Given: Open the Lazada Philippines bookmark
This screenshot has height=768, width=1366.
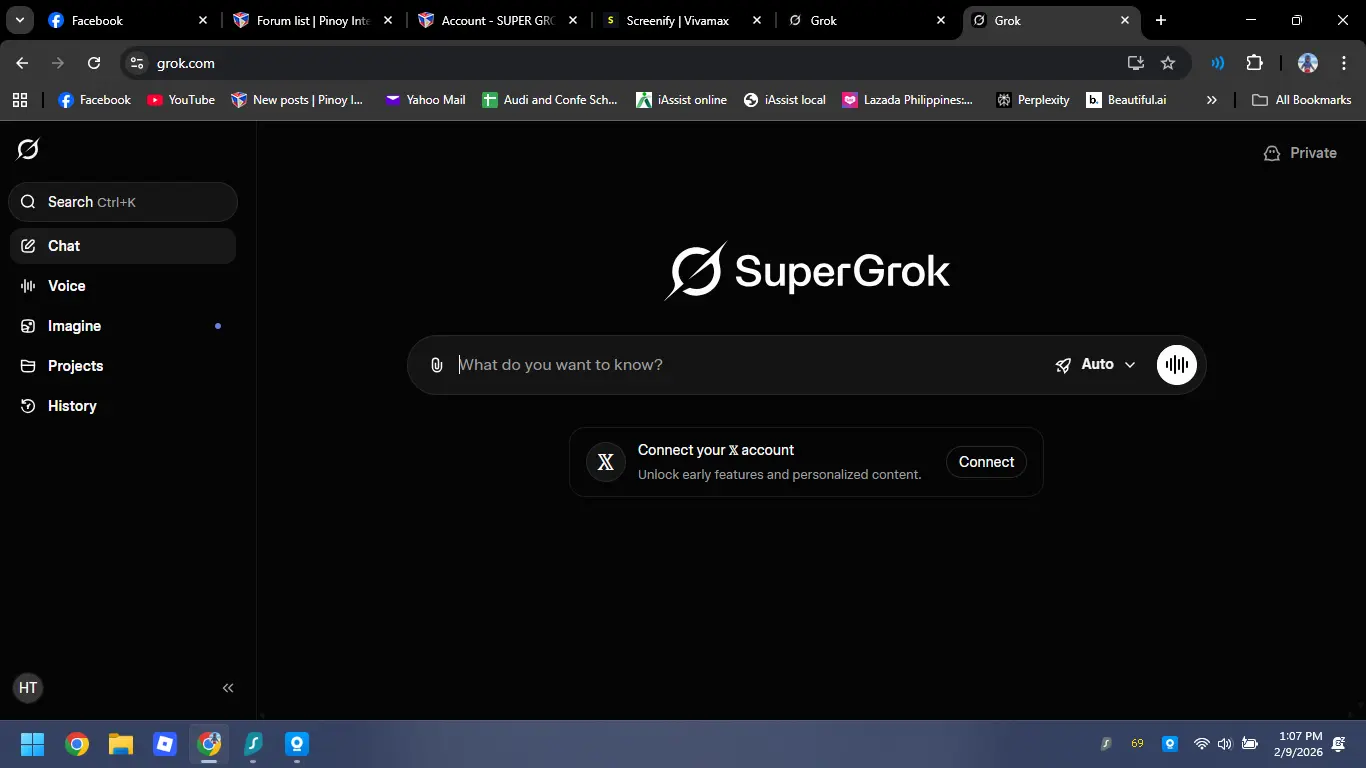Looking at the screenshot, I should pyautogui.click(x=908, y=100).
